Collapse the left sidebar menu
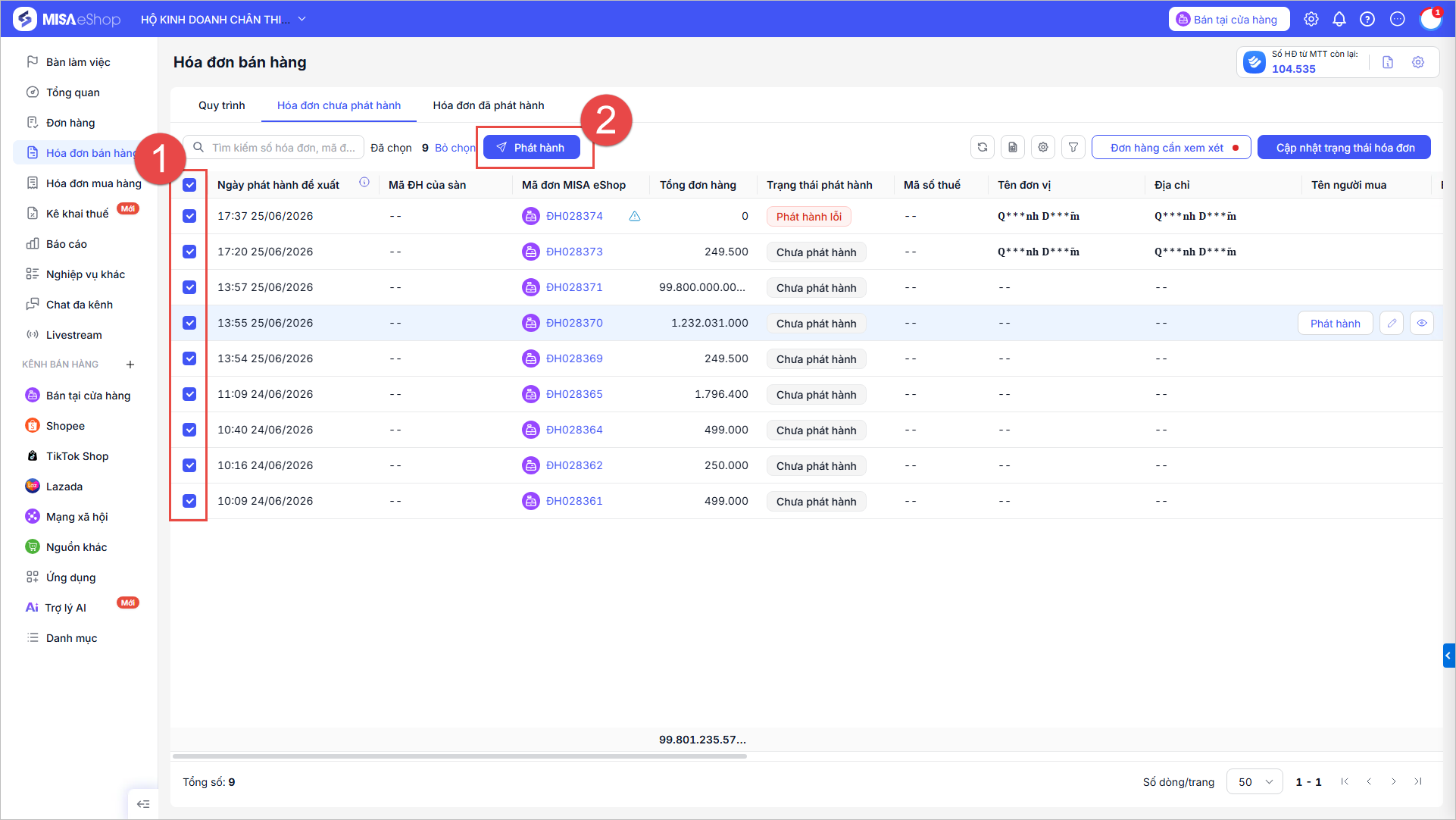The image size is (1456, 820). point(143,804)
